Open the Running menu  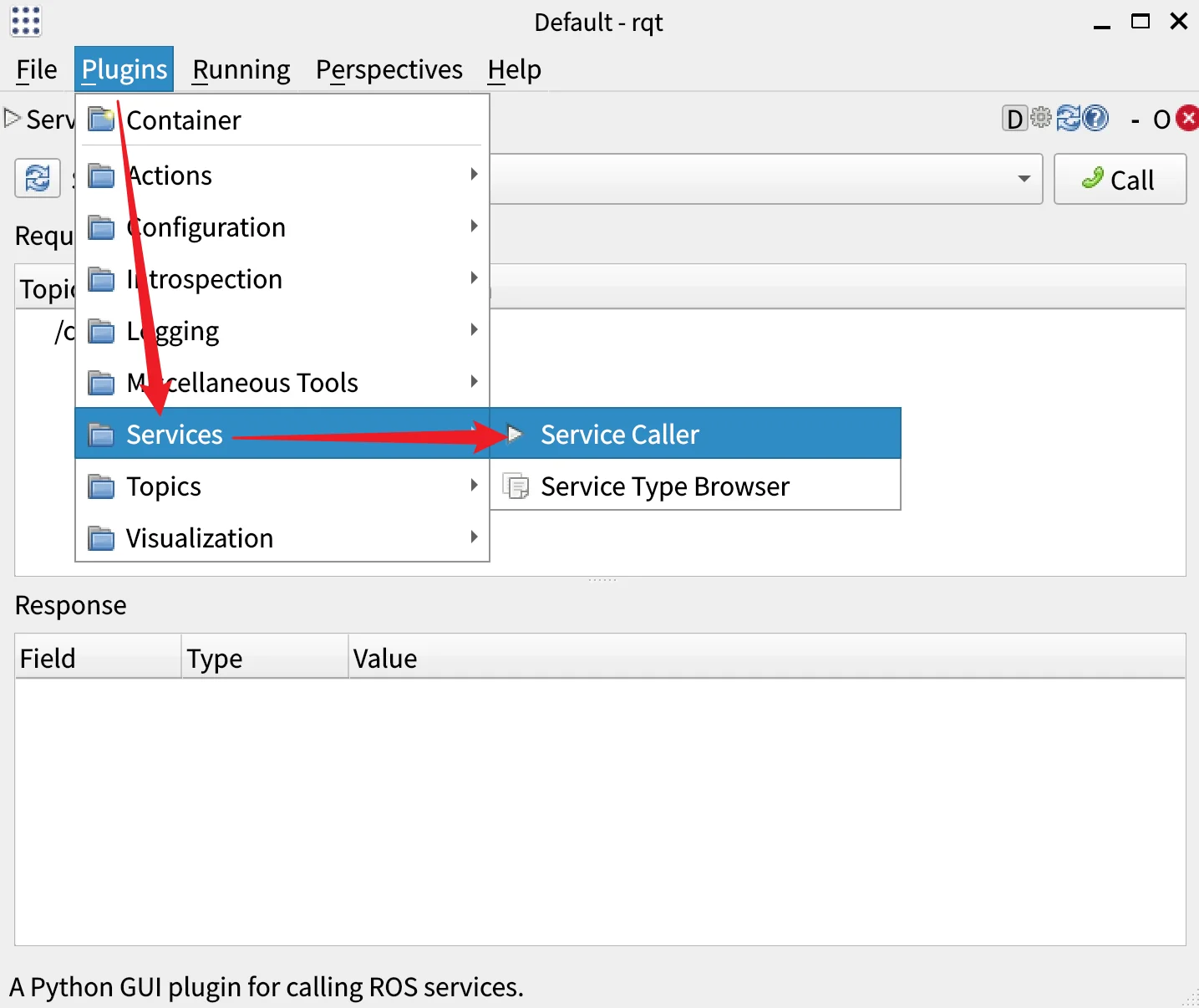pos(241,70)
